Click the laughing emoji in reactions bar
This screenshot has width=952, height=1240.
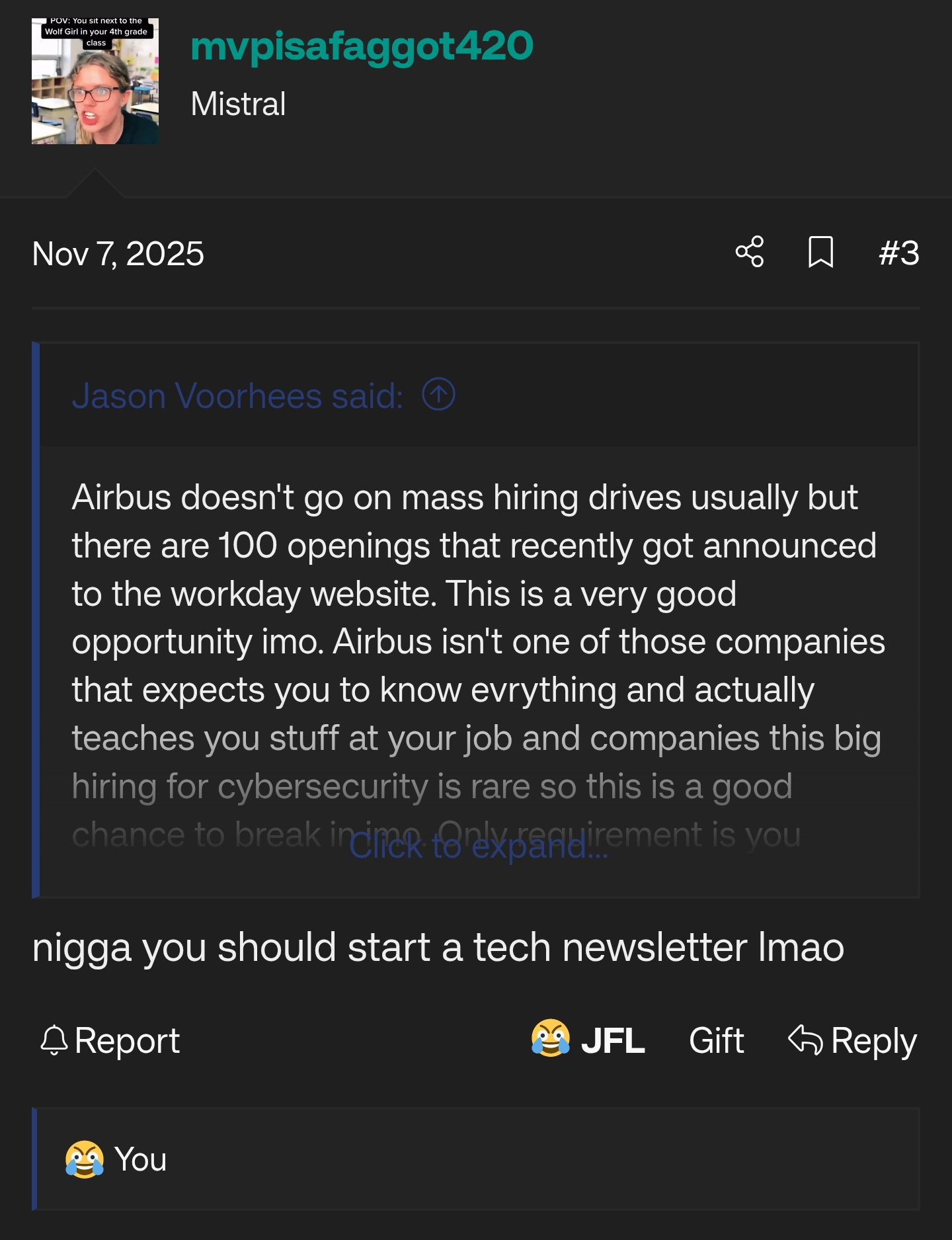85,1159
